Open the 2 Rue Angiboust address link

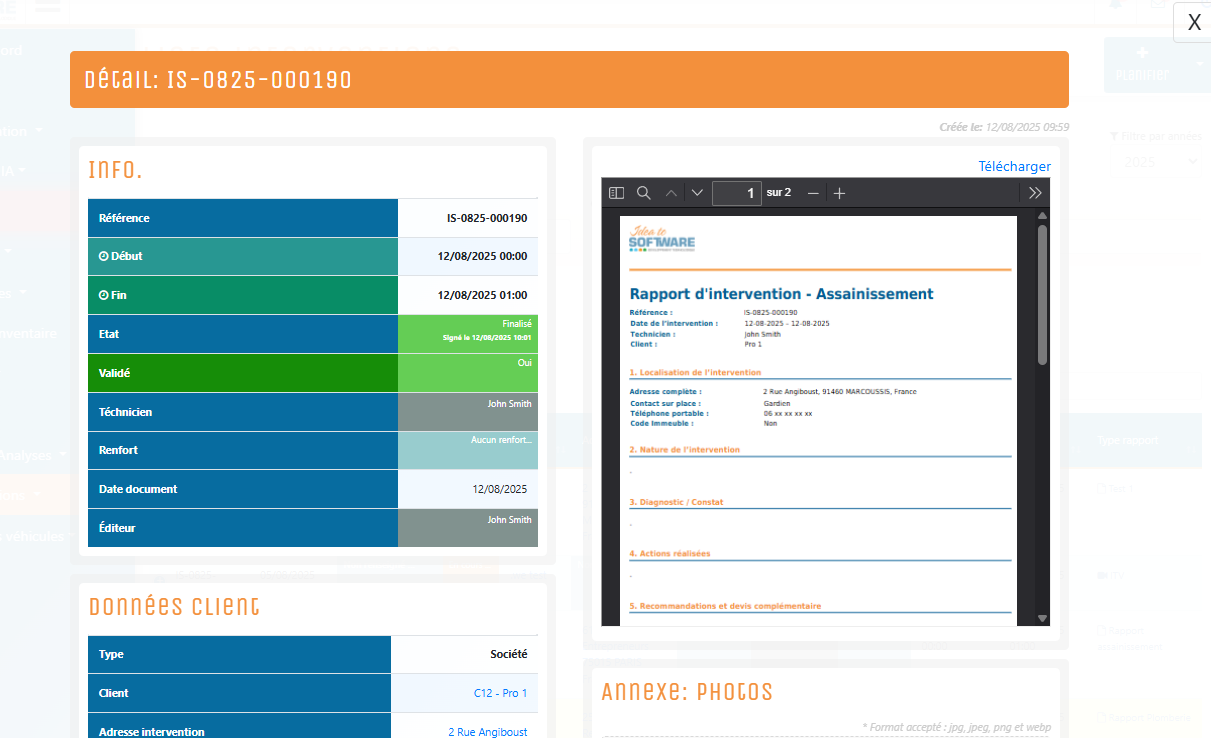pos(487,732)
